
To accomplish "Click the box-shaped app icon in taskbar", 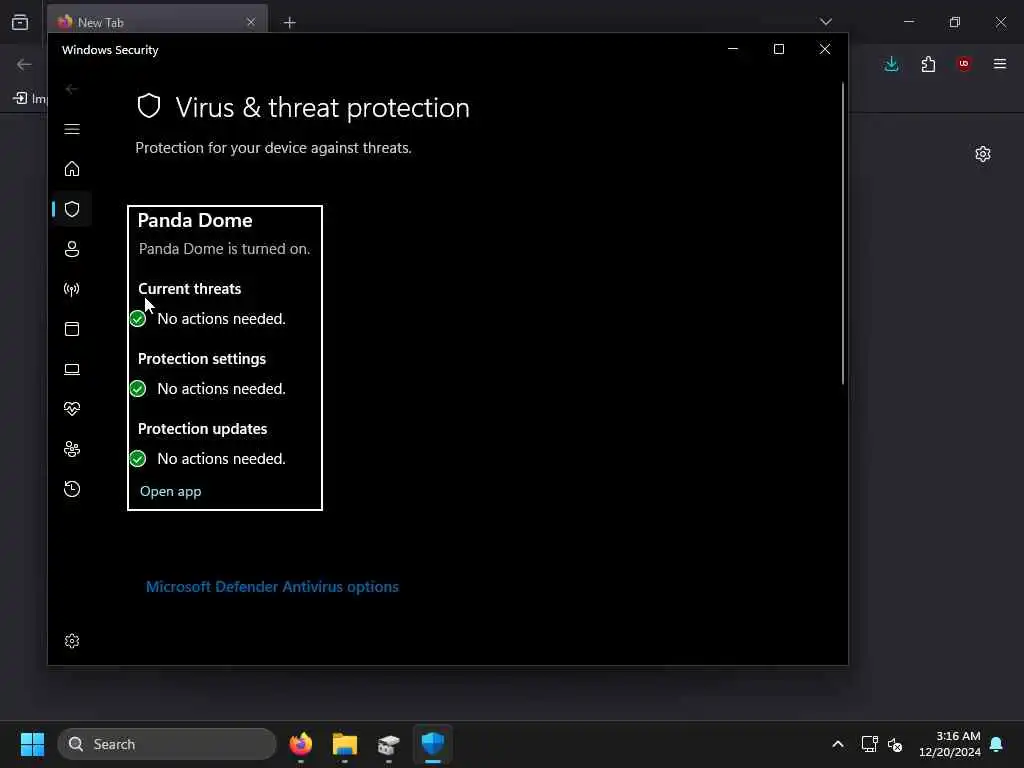I will point(389,744).
